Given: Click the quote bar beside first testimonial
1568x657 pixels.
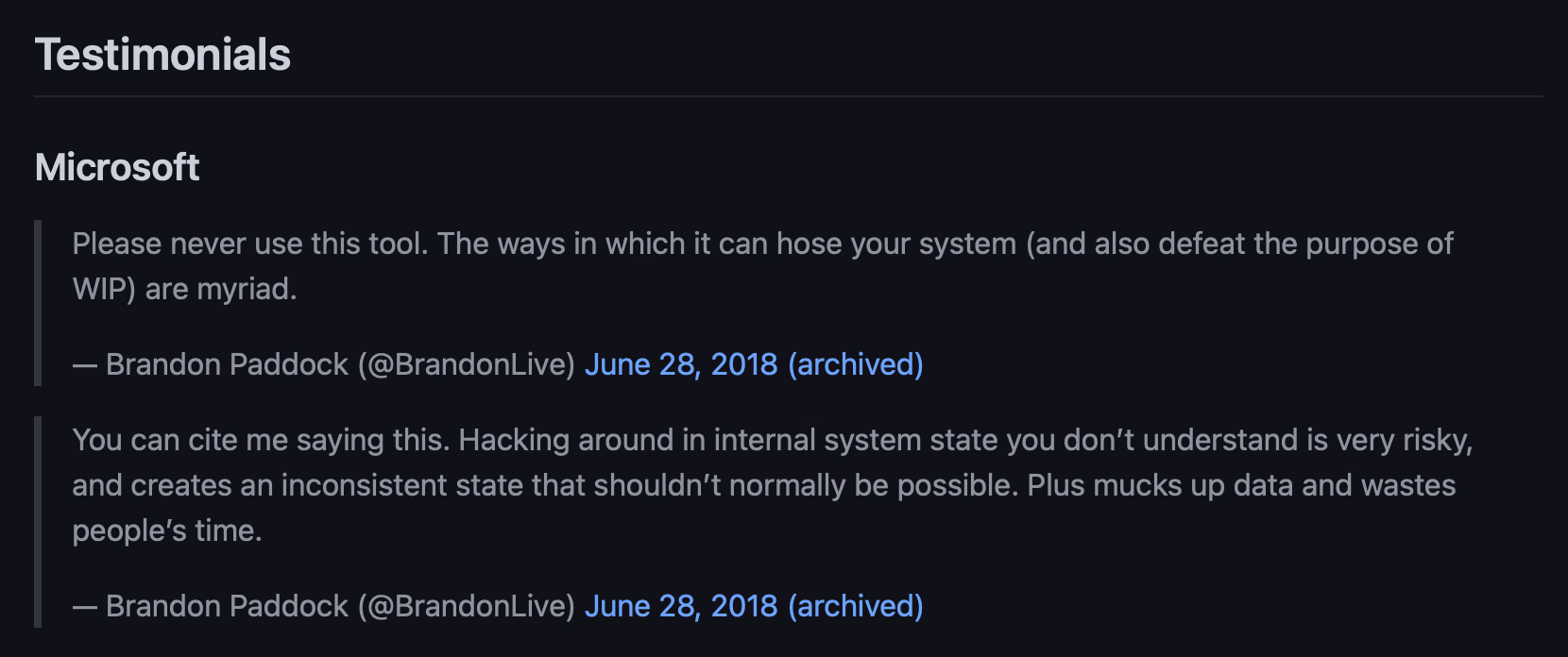Looking at the screenshot, I should click(38, 303).
